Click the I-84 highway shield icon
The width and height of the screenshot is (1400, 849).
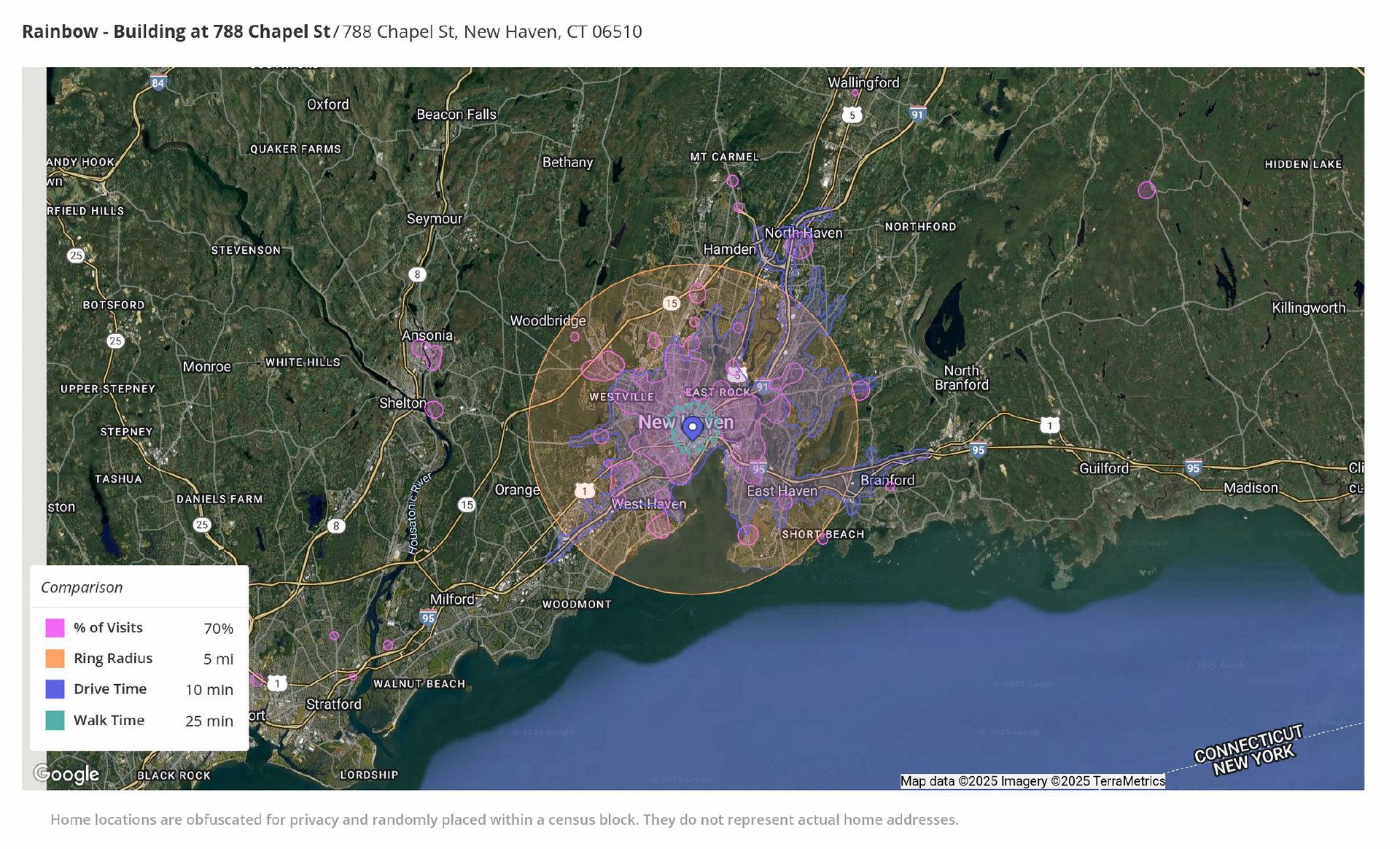(158, 82)
